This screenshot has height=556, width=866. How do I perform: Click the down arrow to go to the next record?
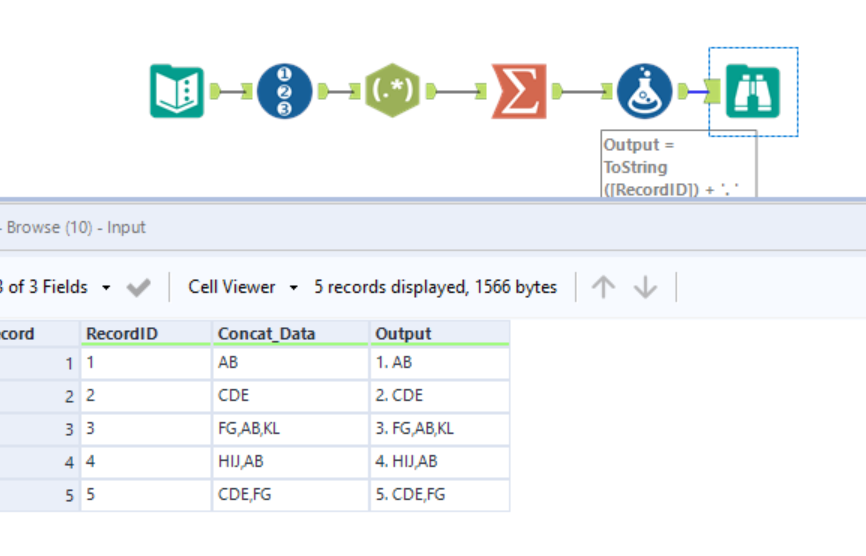pyautogui.click(x=645, y=288)
